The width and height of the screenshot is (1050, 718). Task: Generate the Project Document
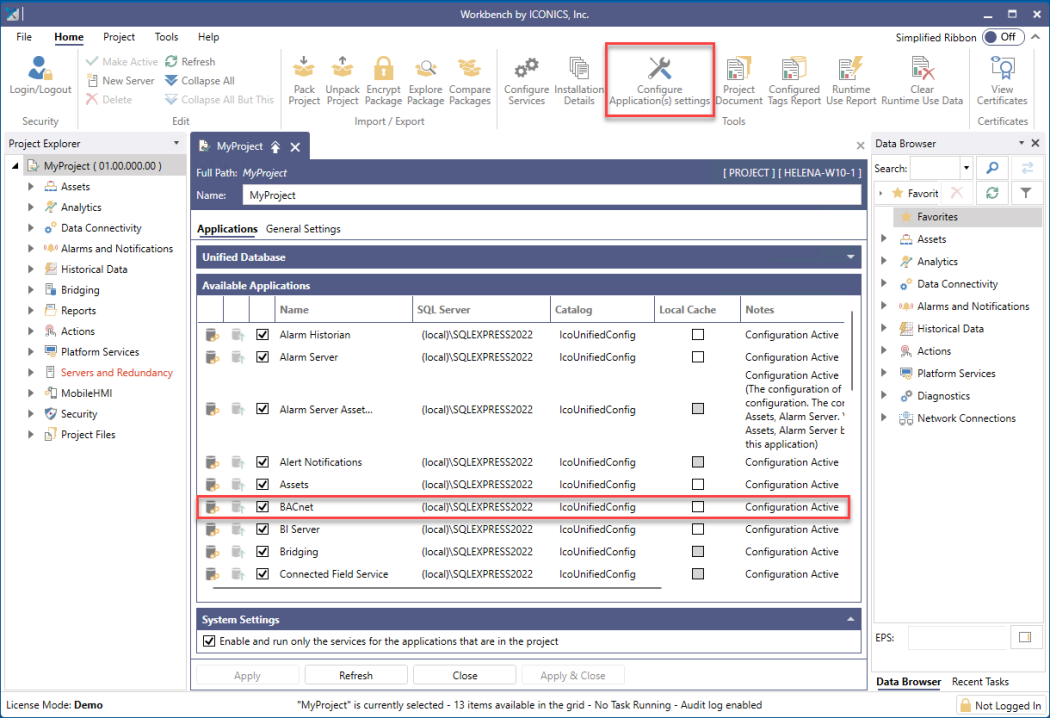coord(739,80)
